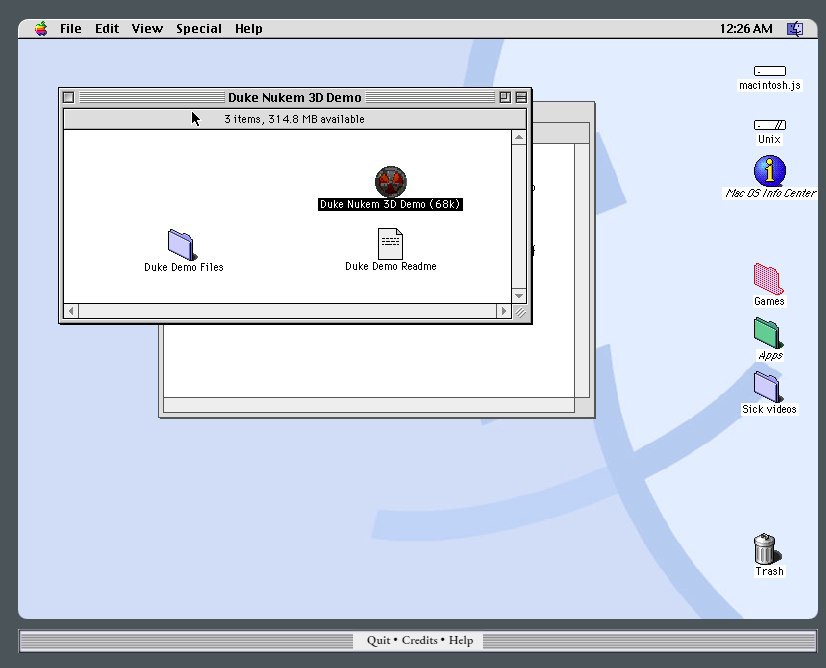Collapse Duke Nukem 3D Demo window with windowshade box

pos(521,97)
